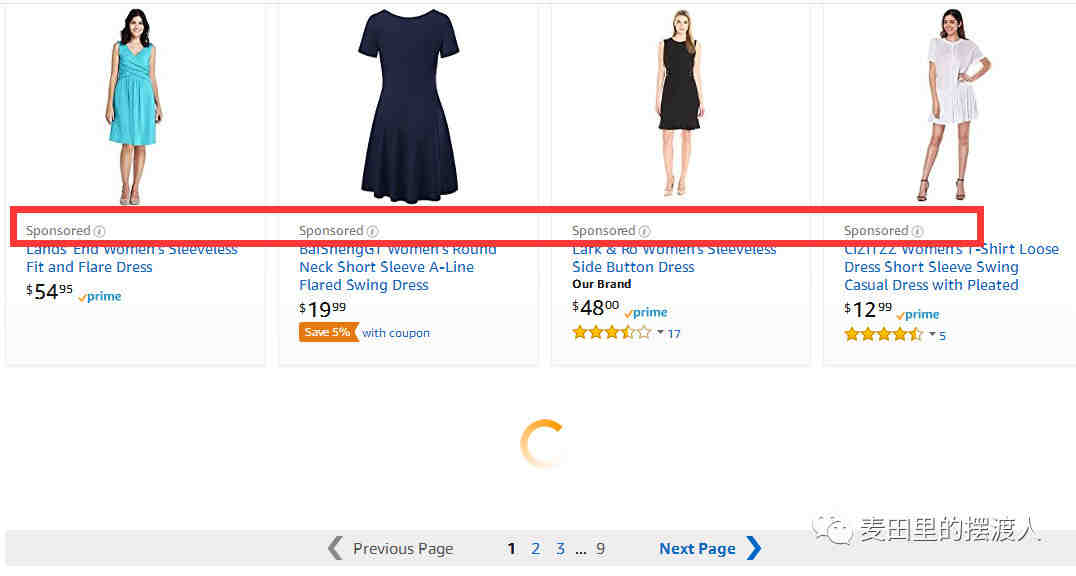This screenshot has width=1076, height=576.
Task: Click the prime logo beside $54.95 price
Action: [x=100, y=297]
